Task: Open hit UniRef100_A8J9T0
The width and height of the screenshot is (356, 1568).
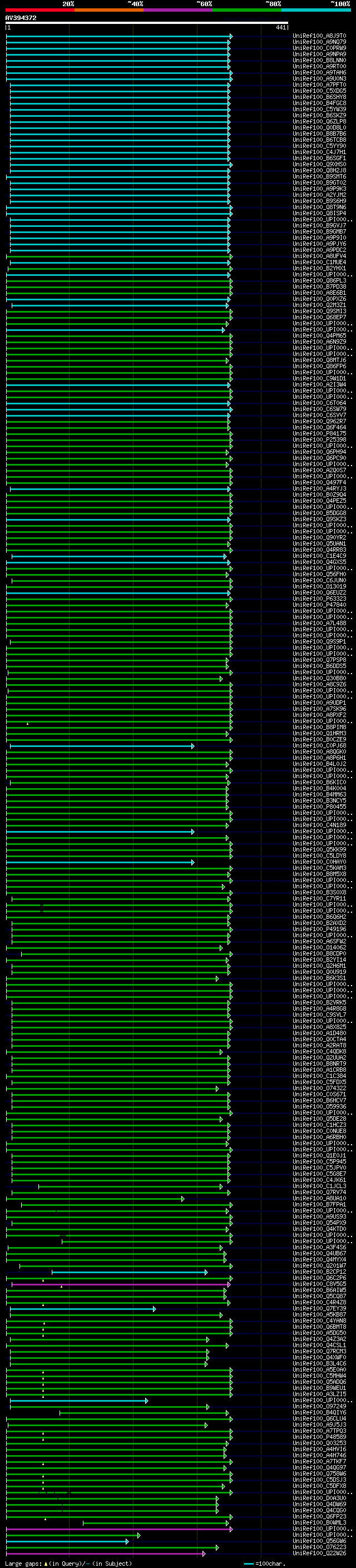Action: coord(319,36)
